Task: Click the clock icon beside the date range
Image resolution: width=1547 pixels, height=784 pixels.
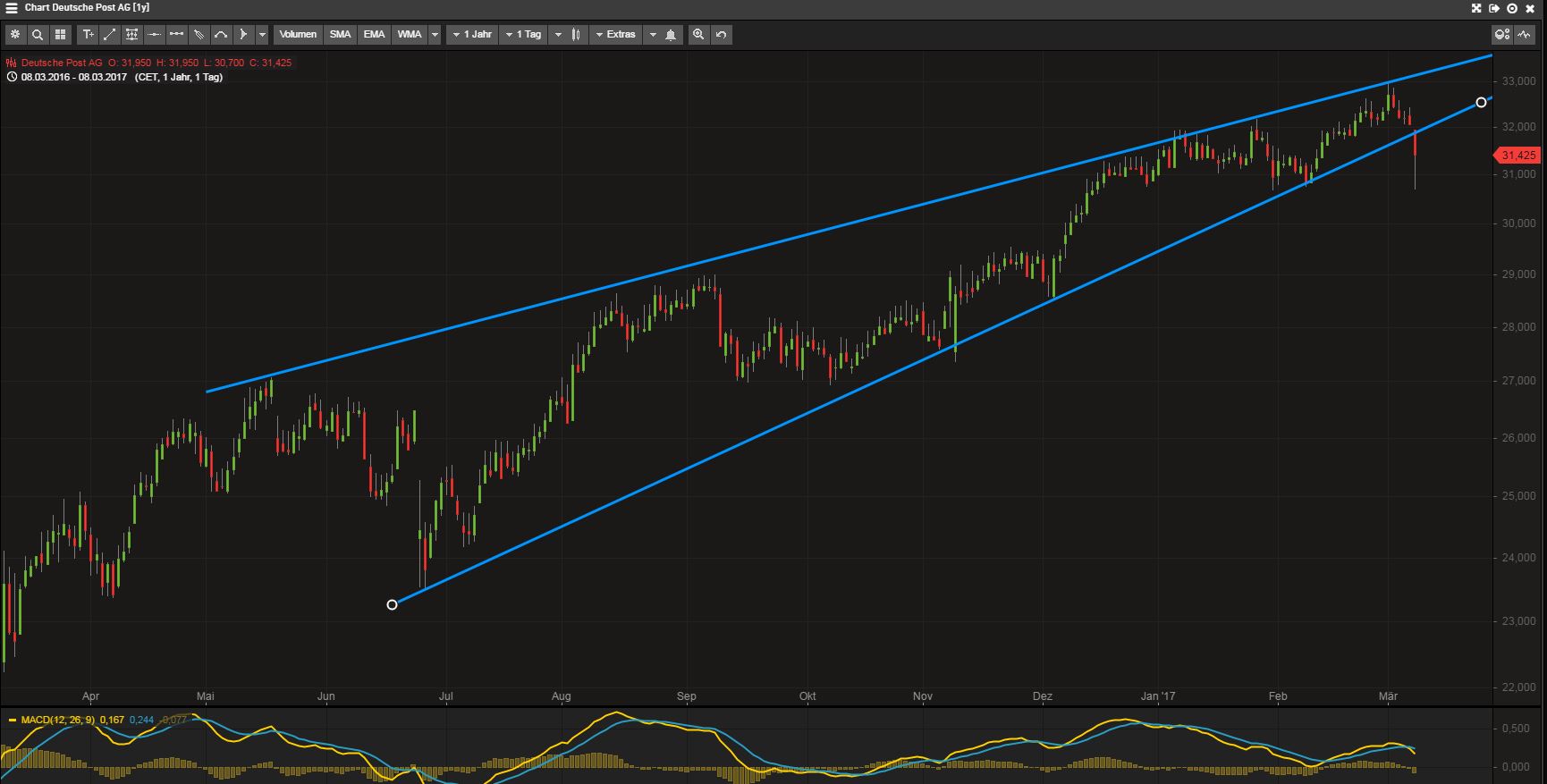Action: pyautogui.click(x=12, y=77)
